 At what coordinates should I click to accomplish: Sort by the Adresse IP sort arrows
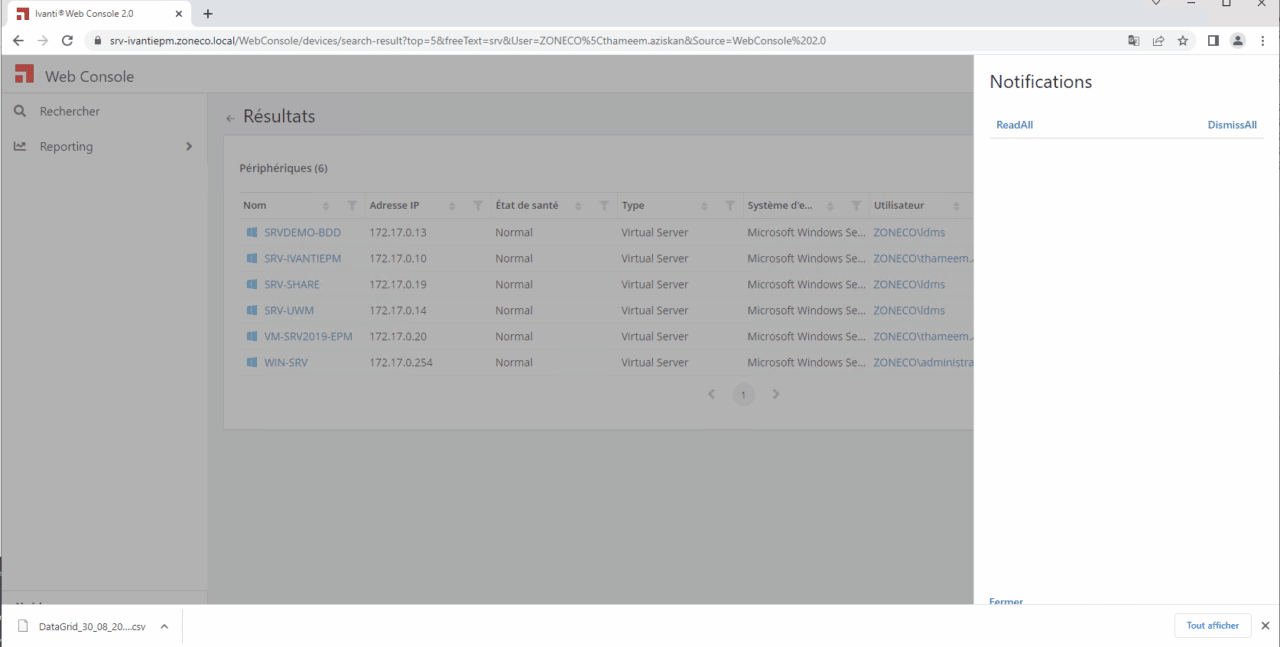[451, 206]
